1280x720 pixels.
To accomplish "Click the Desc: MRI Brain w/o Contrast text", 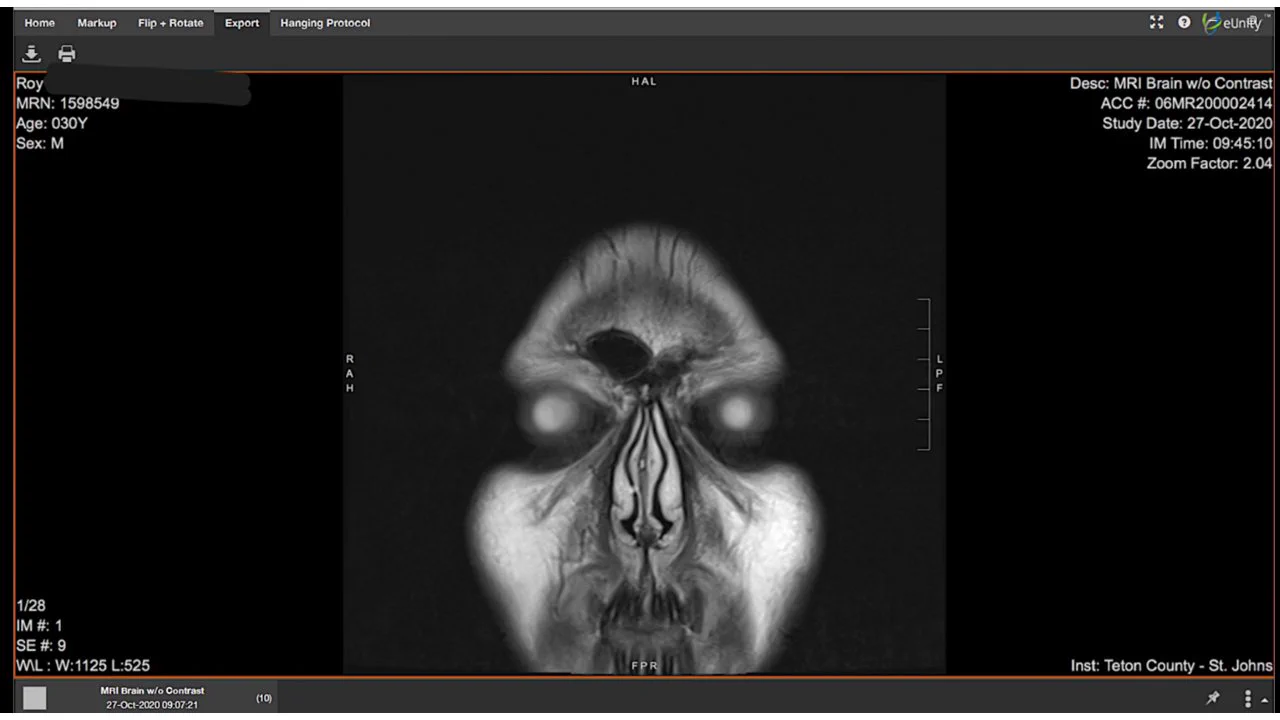I will 1171,84.
